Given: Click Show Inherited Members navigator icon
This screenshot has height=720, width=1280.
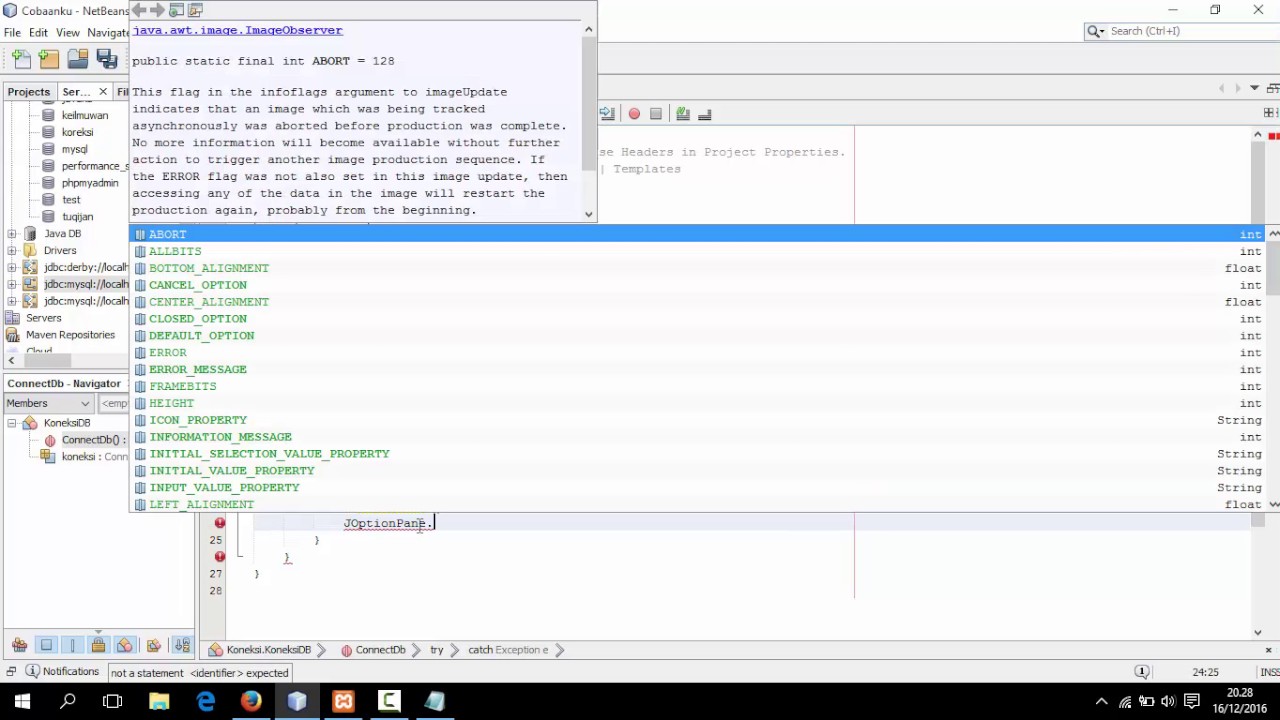Looking at the screenshot, I should (19, 645).
